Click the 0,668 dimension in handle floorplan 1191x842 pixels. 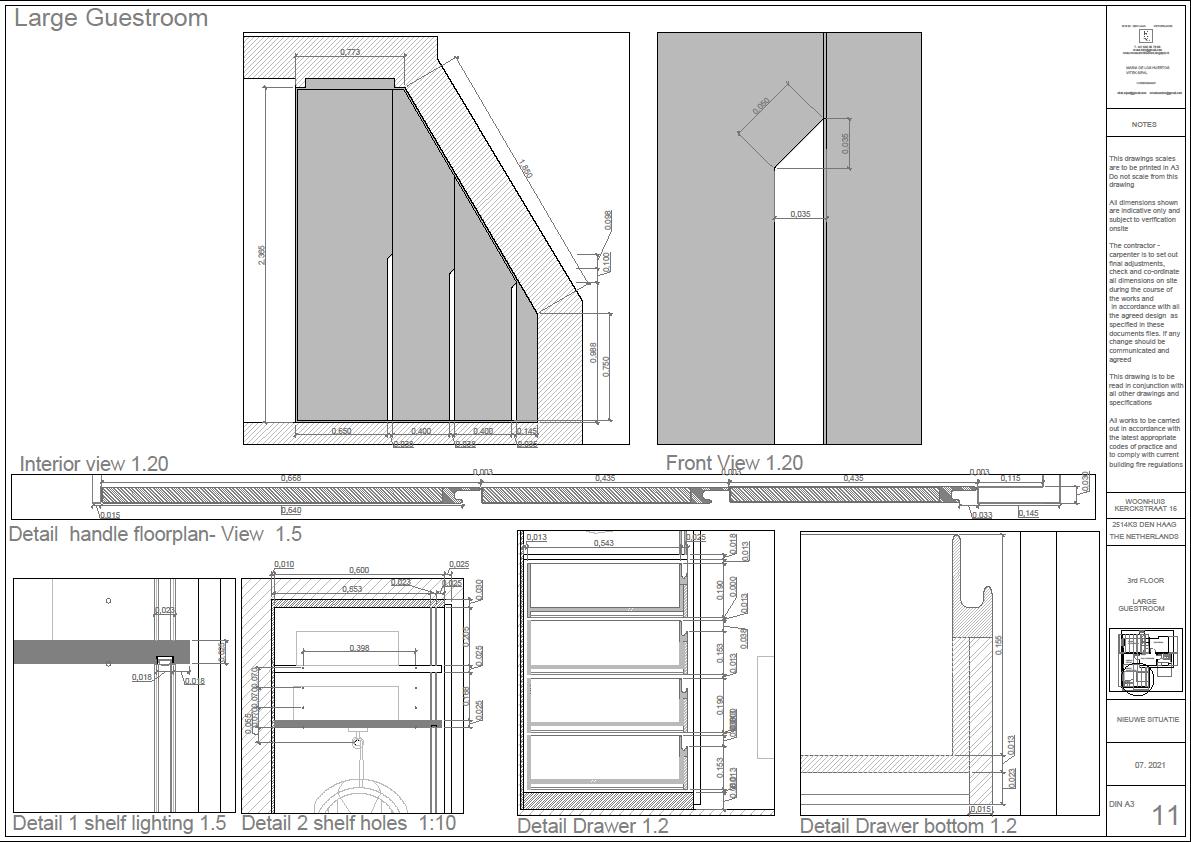(x=291, y=478)
